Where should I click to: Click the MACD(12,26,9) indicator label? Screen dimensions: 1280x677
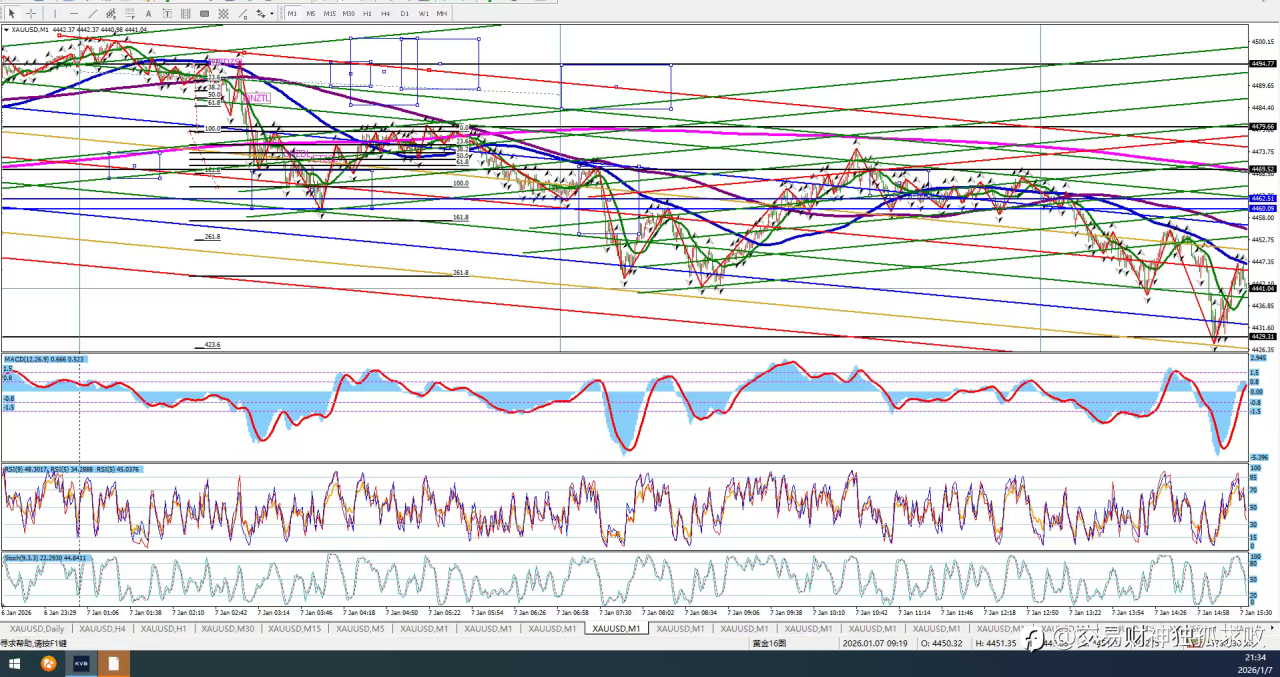click(27, 358)
